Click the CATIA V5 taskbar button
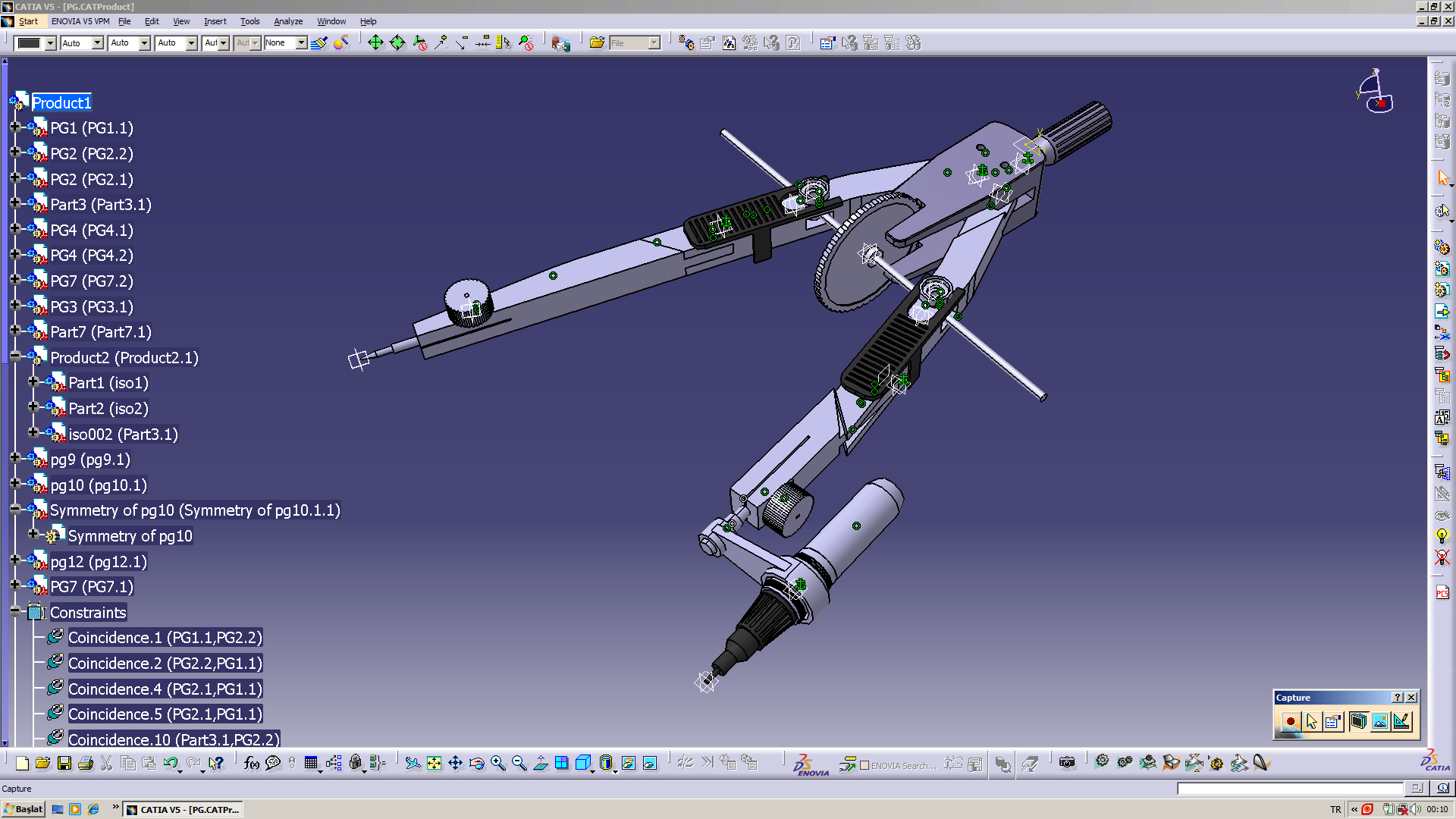 click(183, 809)
